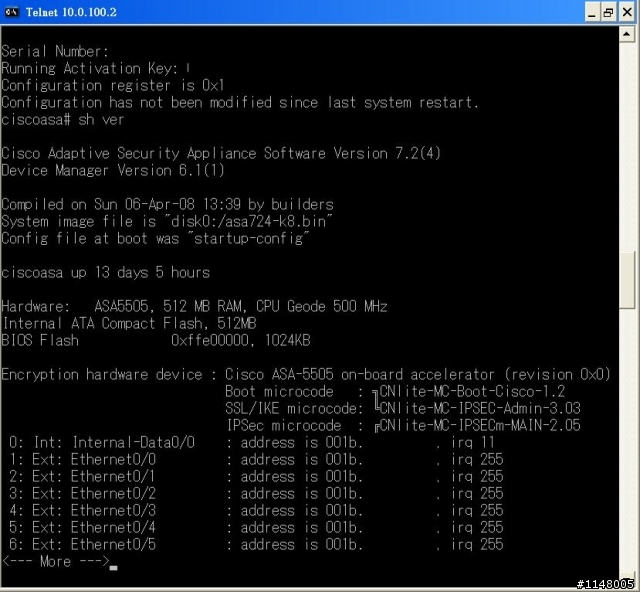Screen dimensions: 640x592
Task: Click 'SSL/IKE microcode' line
Action: [x=402, y=409]
